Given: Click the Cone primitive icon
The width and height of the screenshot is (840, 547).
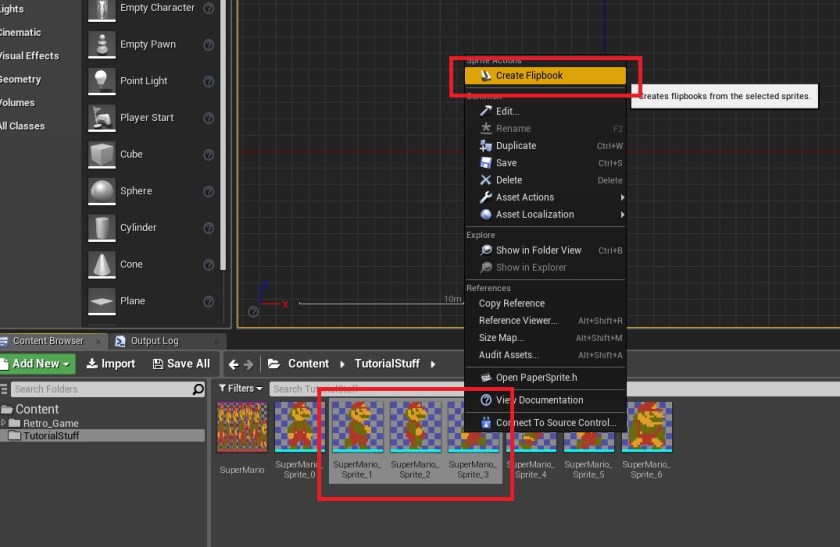Looking at the screenshot, I should point(102,264).
